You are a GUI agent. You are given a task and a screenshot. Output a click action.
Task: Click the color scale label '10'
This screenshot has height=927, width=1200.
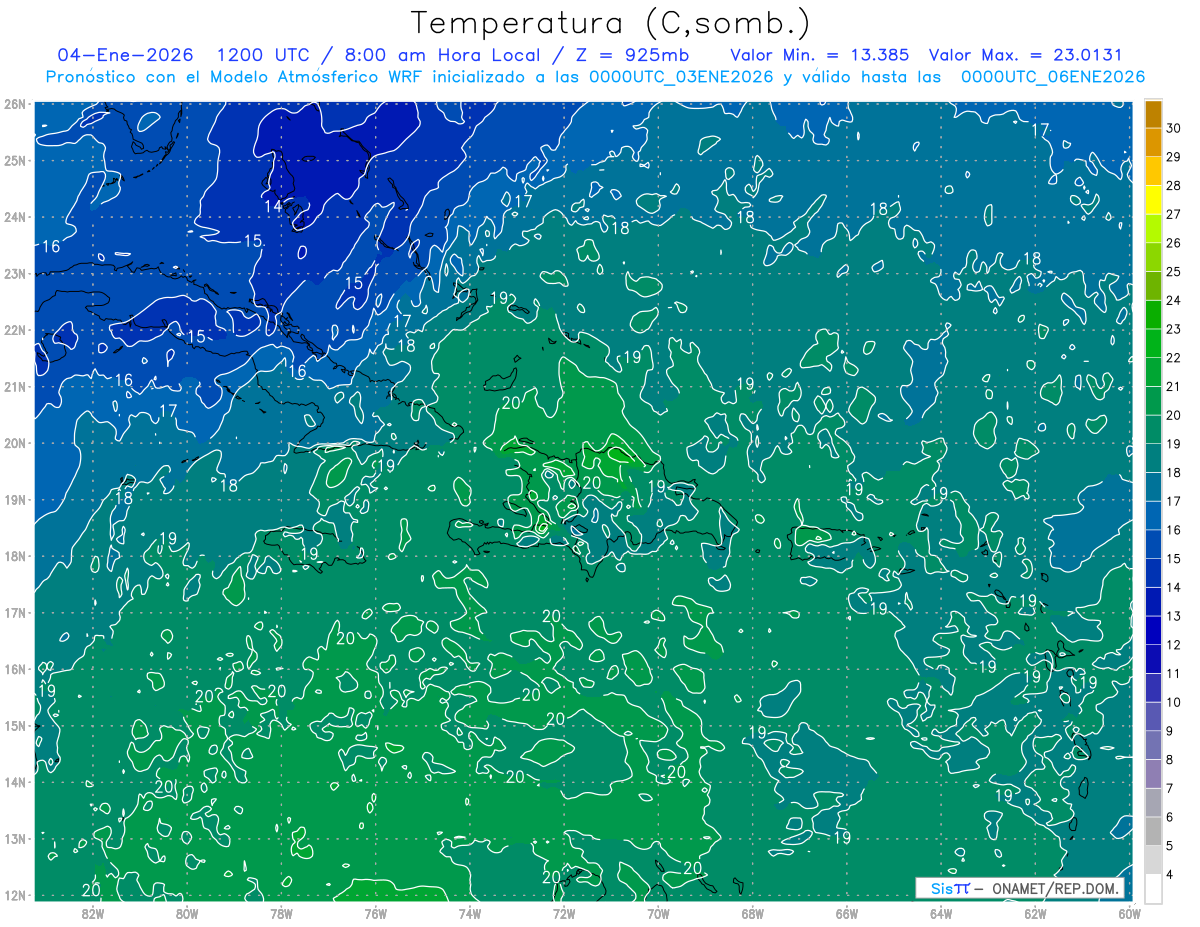coord(1174,702)
